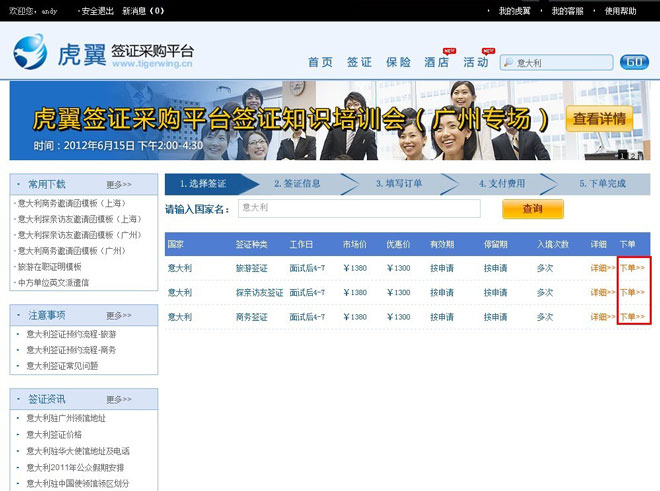This screenshot has width=660, height=491.
Task: Open 旅游在职证明模板 download
Action: [50, 267]
